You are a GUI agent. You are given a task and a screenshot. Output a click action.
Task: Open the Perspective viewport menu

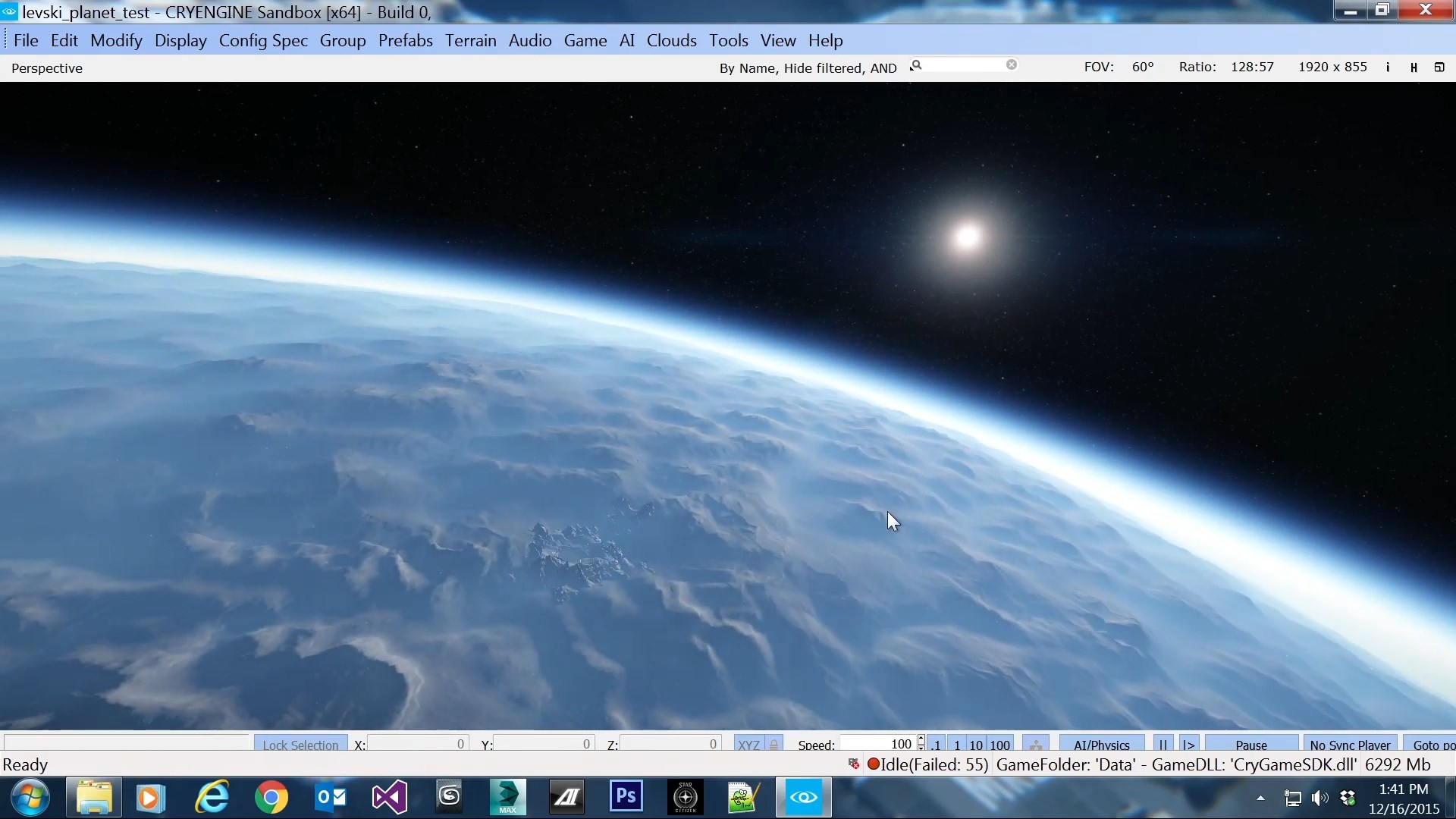[x=47, y=68]
